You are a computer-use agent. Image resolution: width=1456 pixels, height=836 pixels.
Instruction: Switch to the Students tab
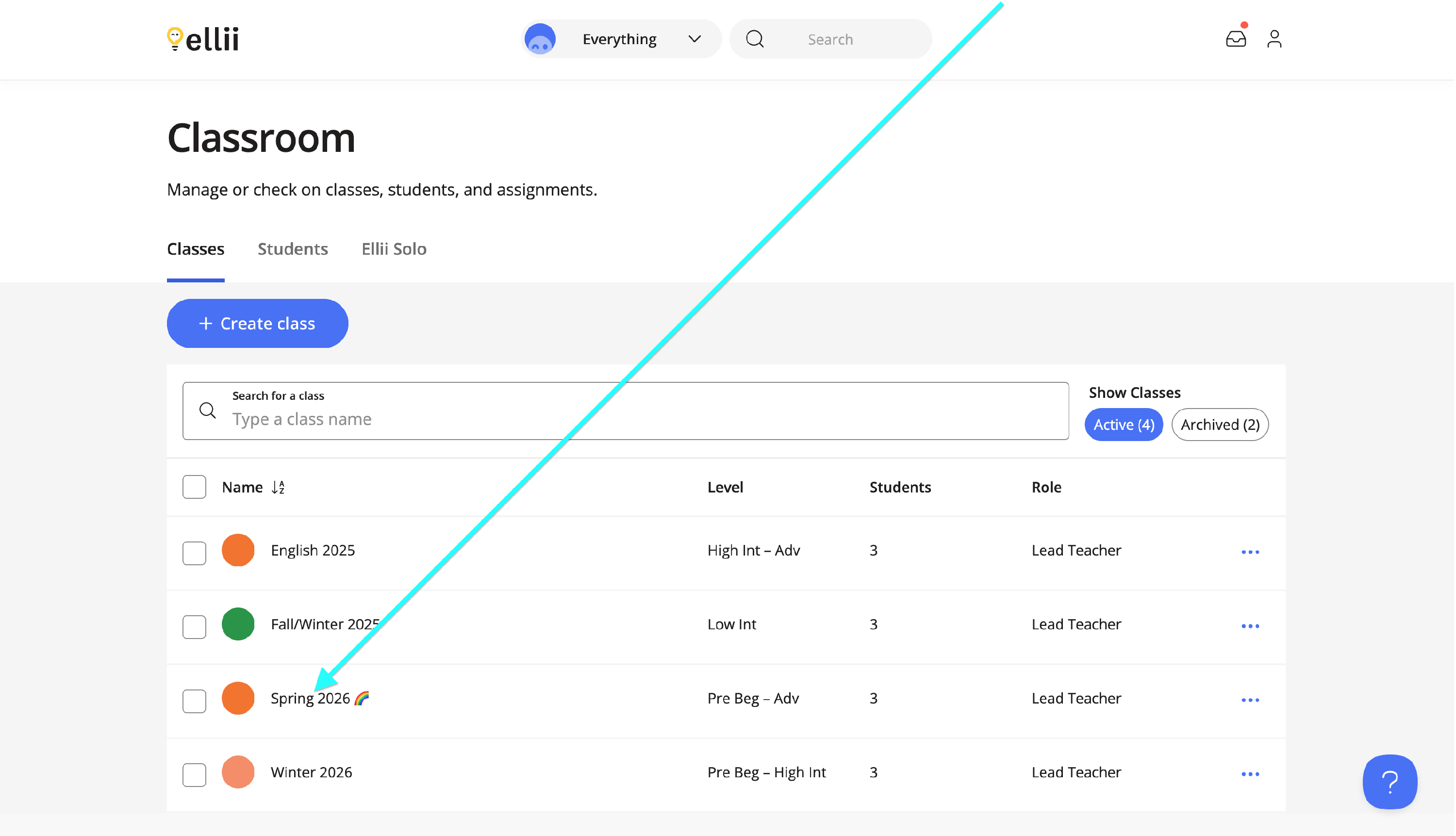[x=292, y=248]
